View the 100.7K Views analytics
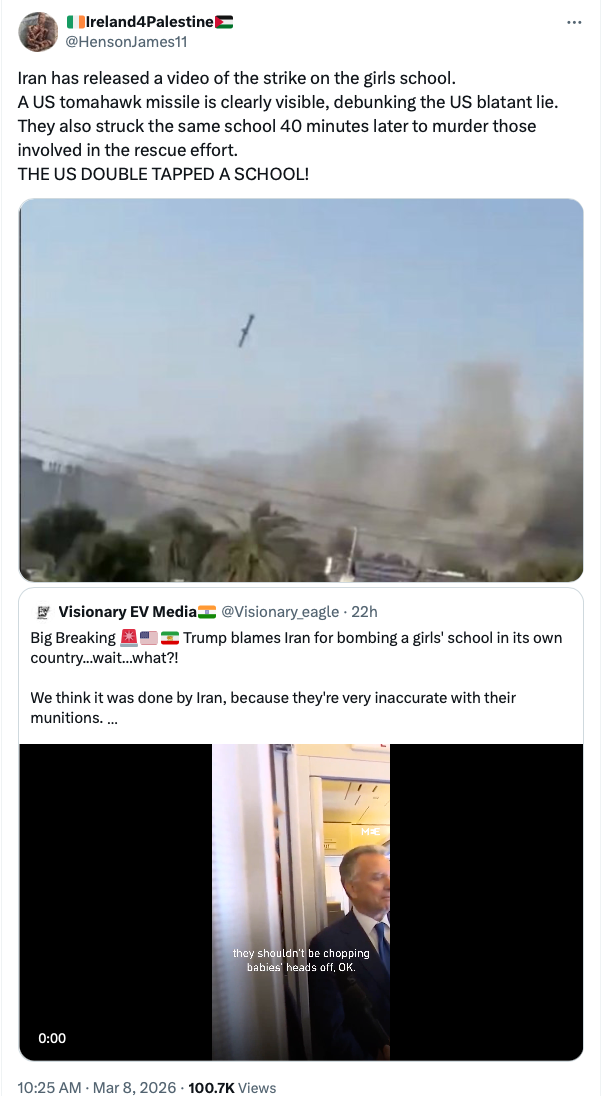Viewport: 601px width, 1096px height. pos(232,1088)
